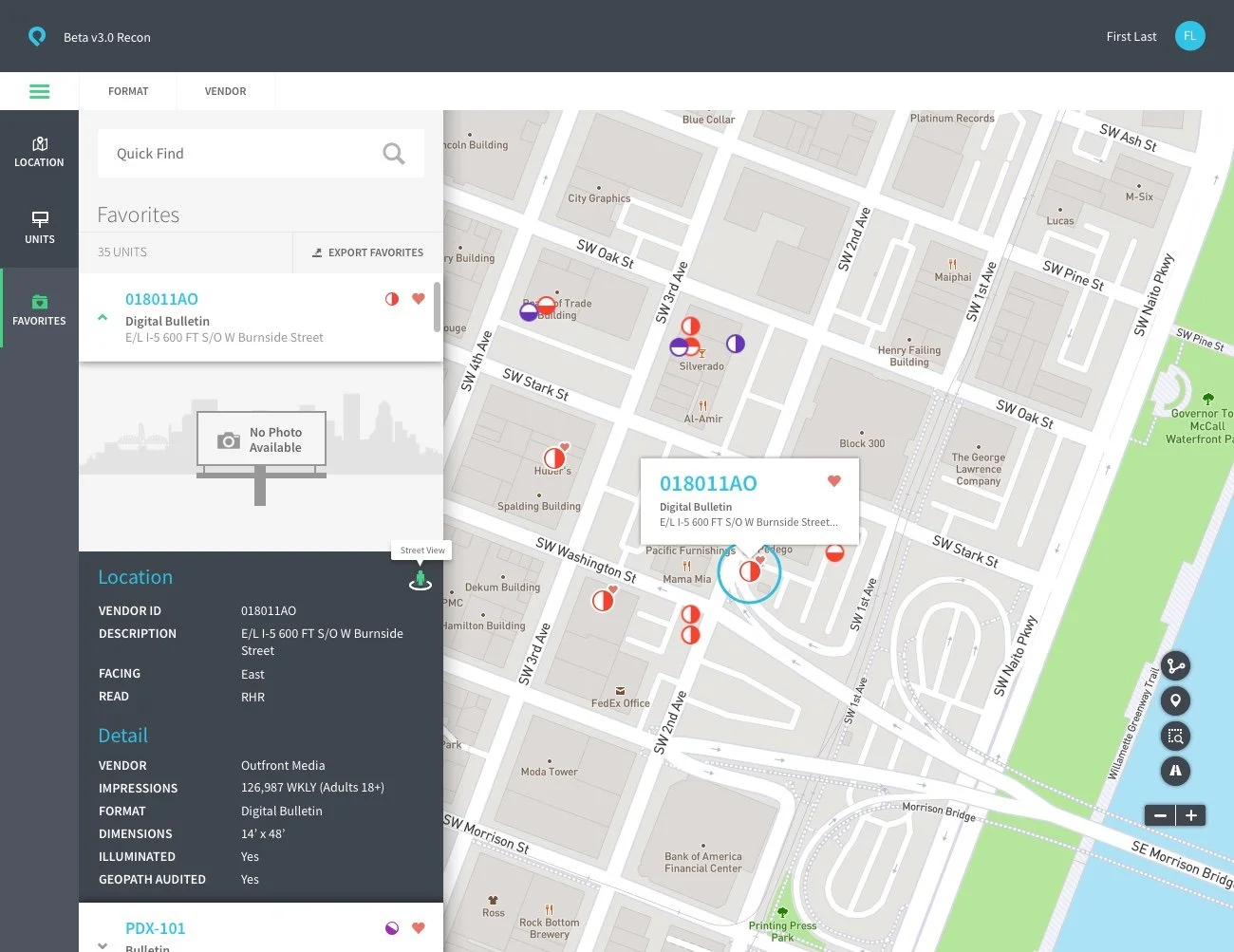Open the FORMAT filter menu
This screenshot has height=952, width=1234.
128,91
